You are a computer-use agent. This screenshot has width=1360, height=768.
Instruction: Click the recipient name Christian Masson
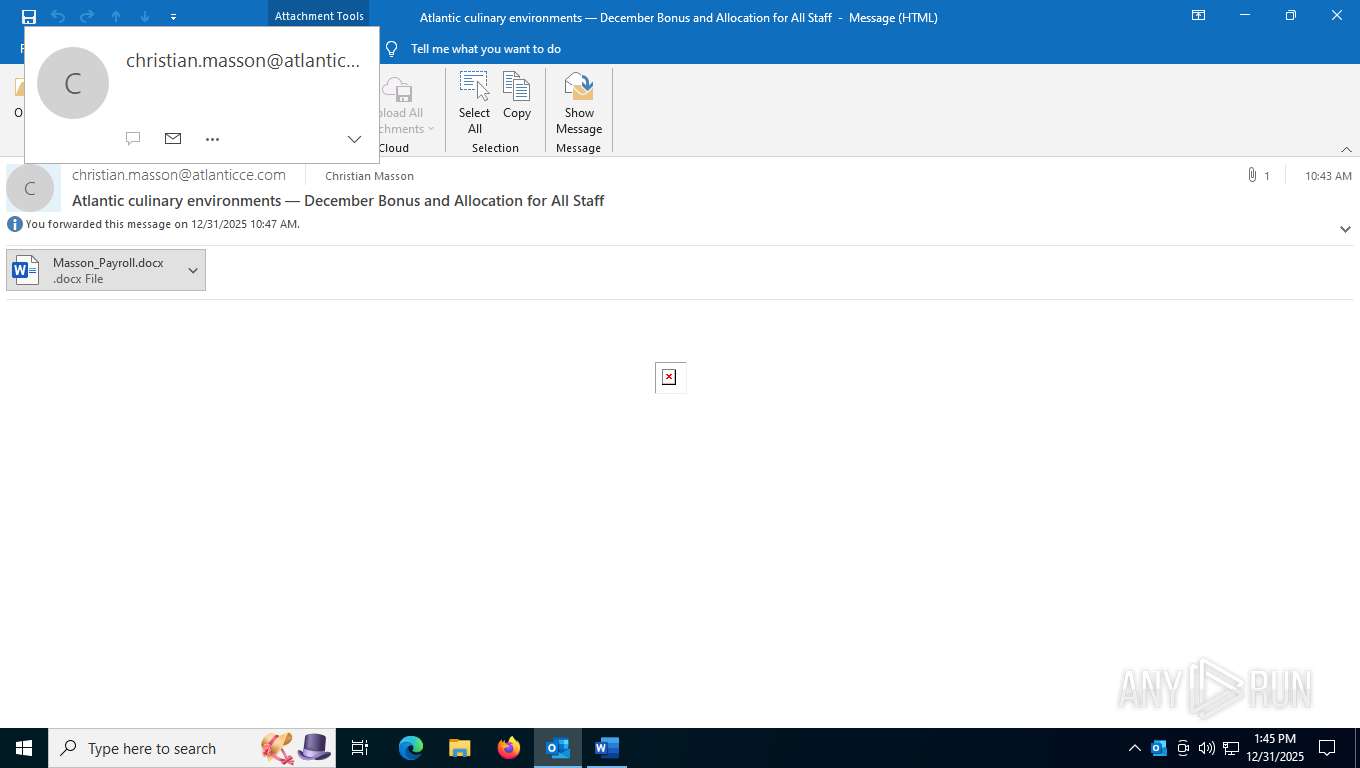(x=369, y=176)
